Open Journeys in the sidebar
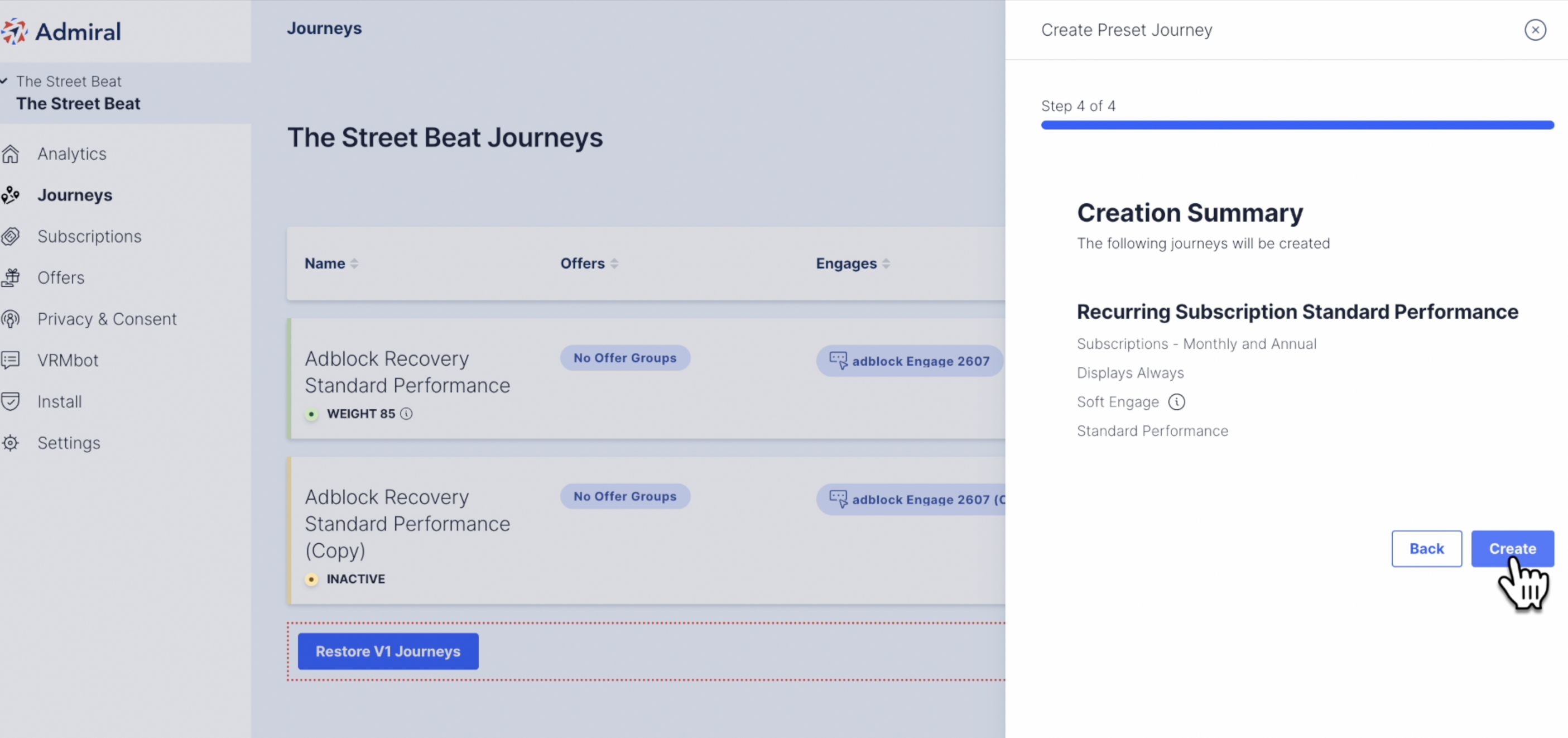The width and height of the screenshot is (1568, 738). 75,195
